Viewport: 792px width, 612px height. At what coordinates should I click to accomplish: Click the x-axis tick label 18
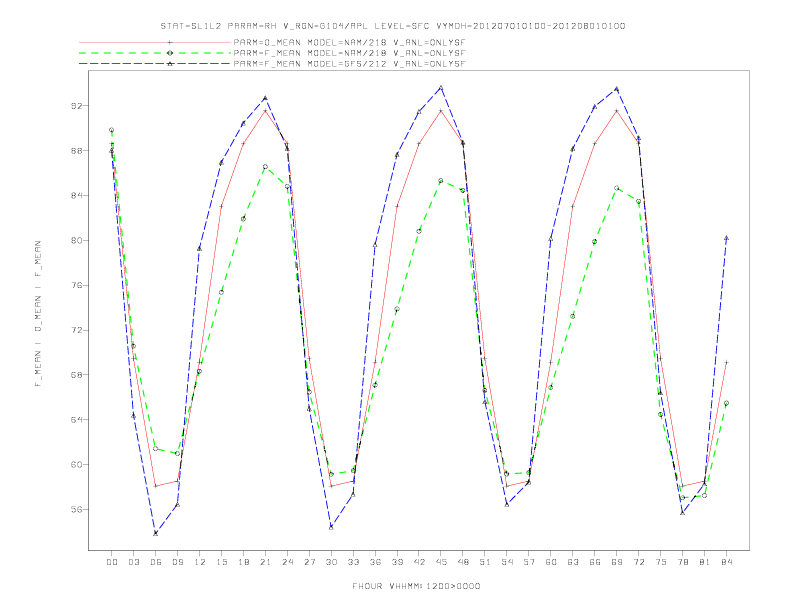pos(243,562)
